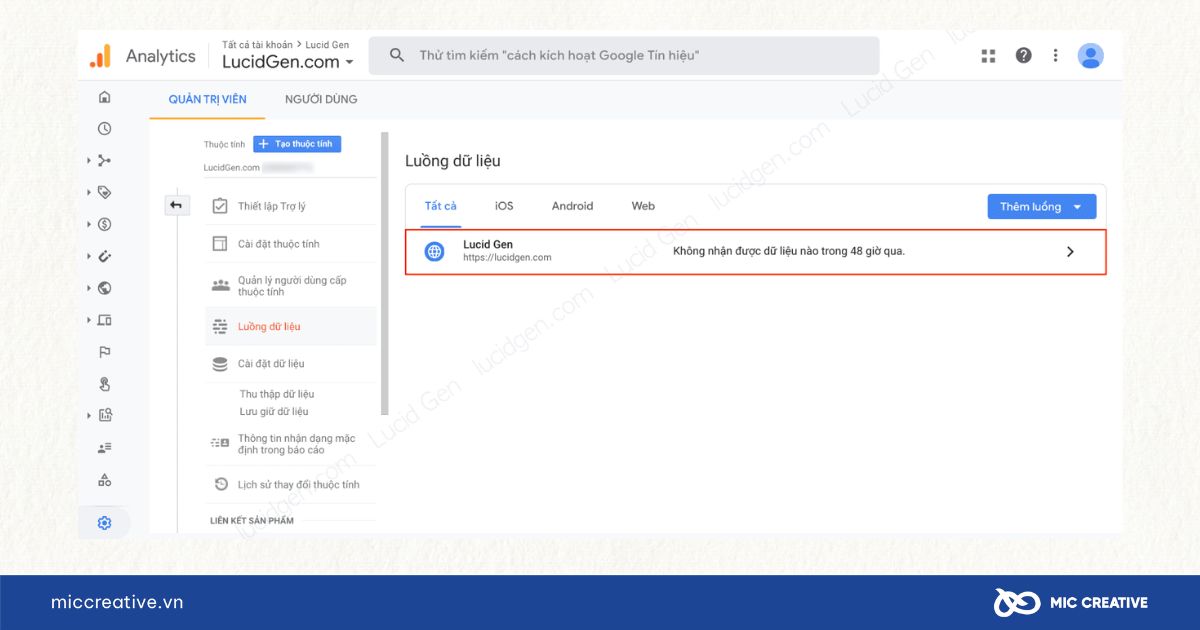
Task: Open the three-dot more options menu
Action: pos(1055,56)
